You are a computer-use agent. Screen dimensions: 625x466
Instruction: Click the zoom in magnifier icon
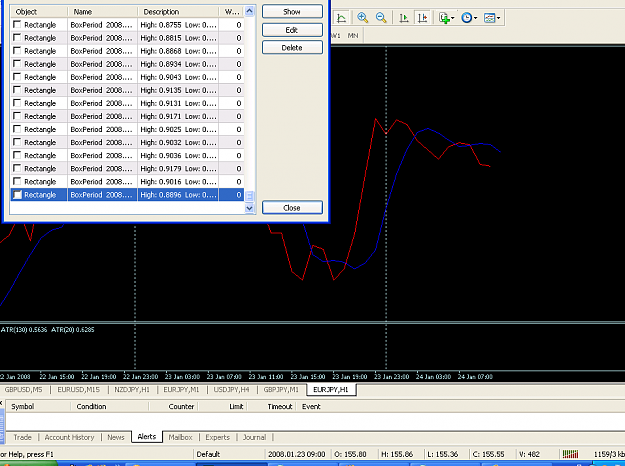tap(362, 18)
